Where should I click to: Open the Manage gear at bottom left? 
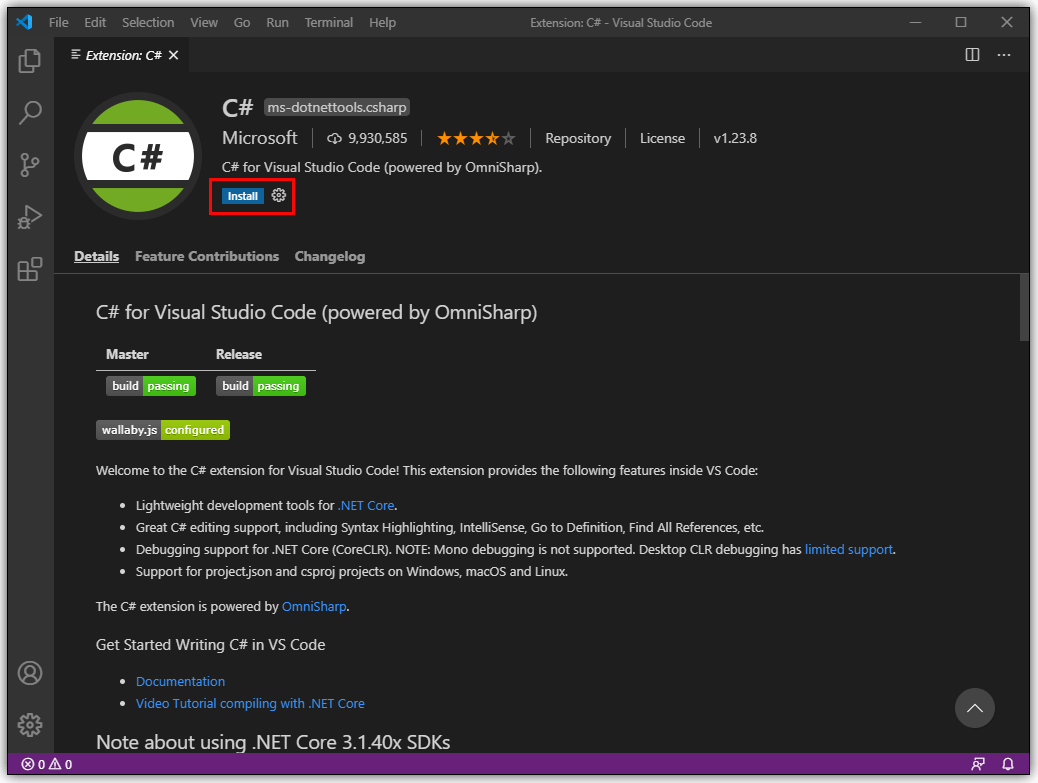(x=30, y=724)
